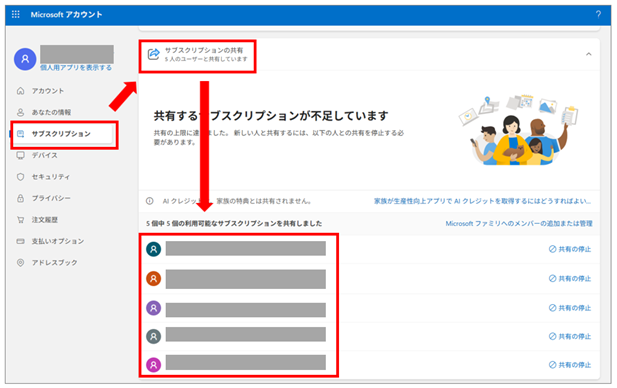The height and width of the screenshot is (388, 617).
Task: Click the サブスクリプションの共有 heading text
Action: 204,50
